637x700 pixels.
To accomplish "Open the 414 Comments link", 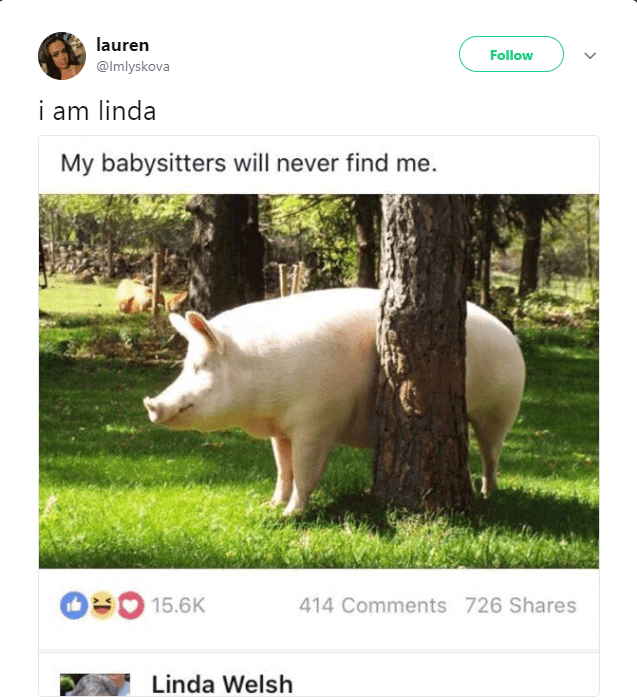I will click(x=373, y=606).
